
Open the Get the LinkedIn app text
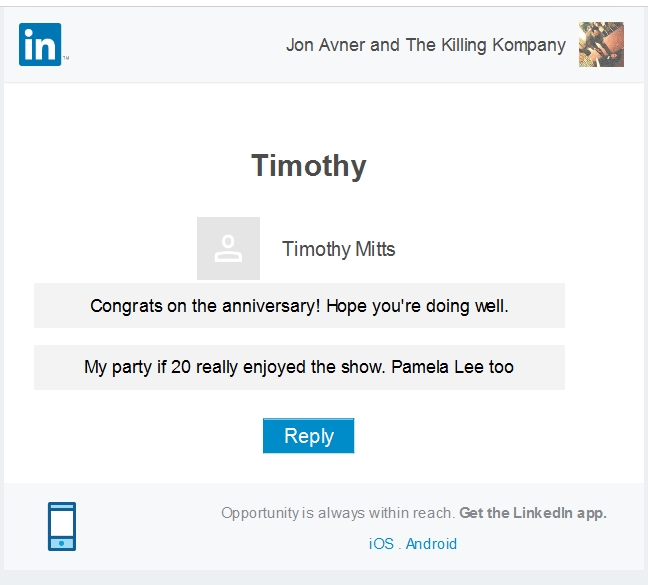click(x=533, y=513)
